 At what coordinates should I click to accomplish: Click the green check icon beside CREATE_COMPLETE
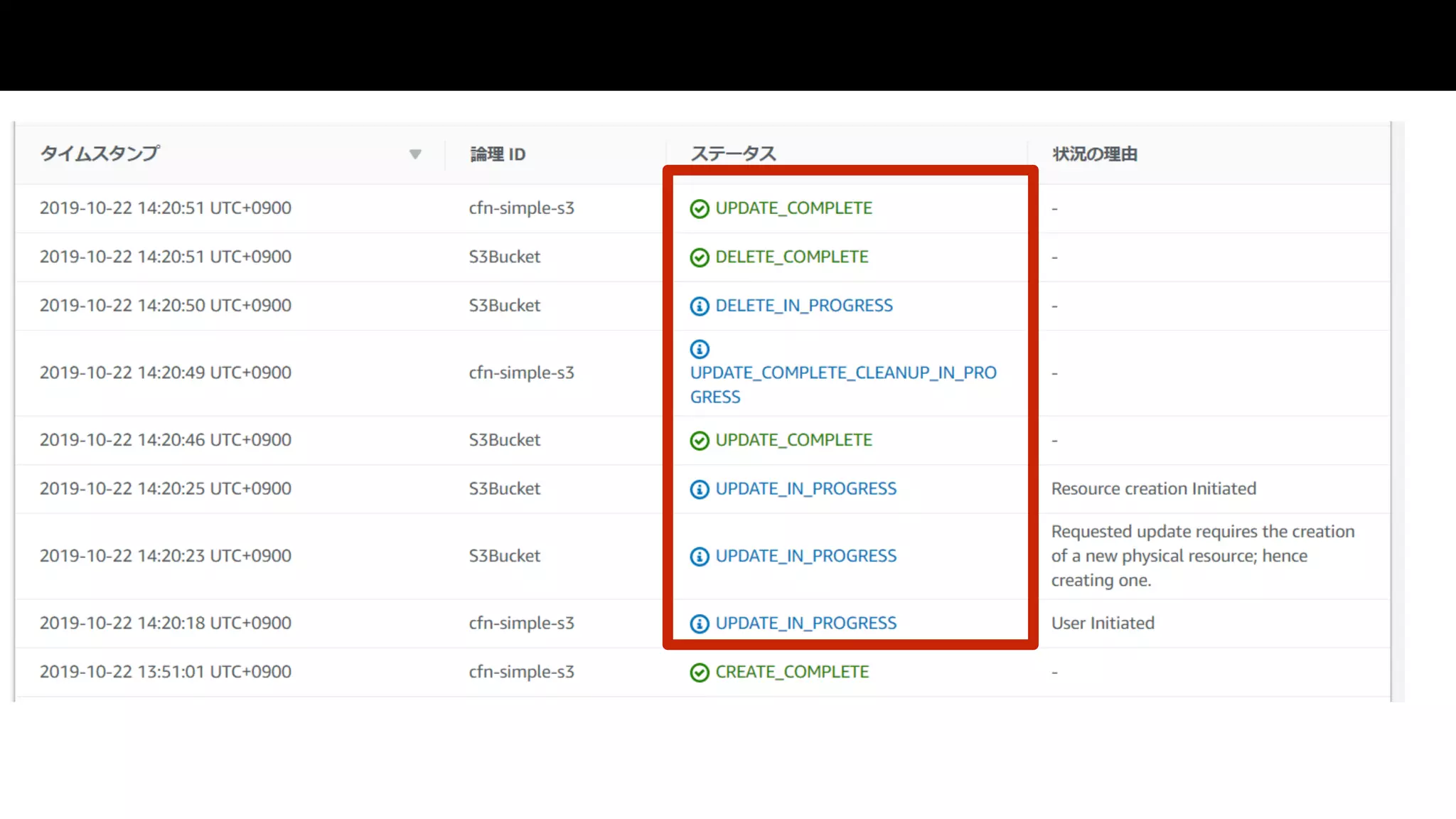(700, 673)
